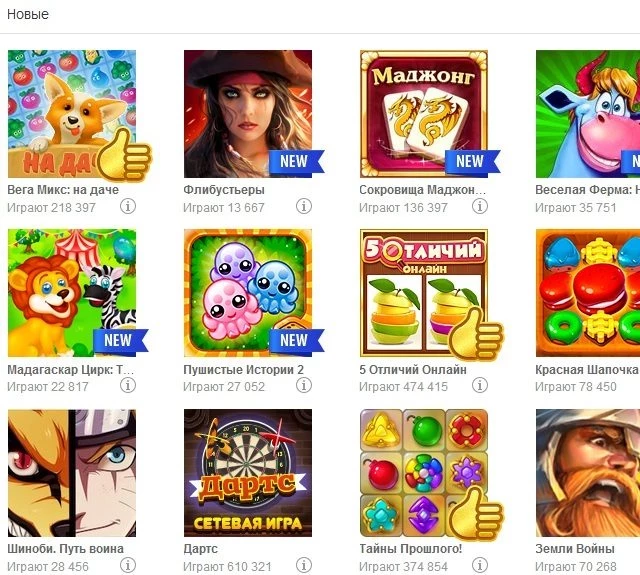Launch the Маджонг game thumbnail
The height and width of the screenshot is (575, 640).
click(x=424, y=114)
